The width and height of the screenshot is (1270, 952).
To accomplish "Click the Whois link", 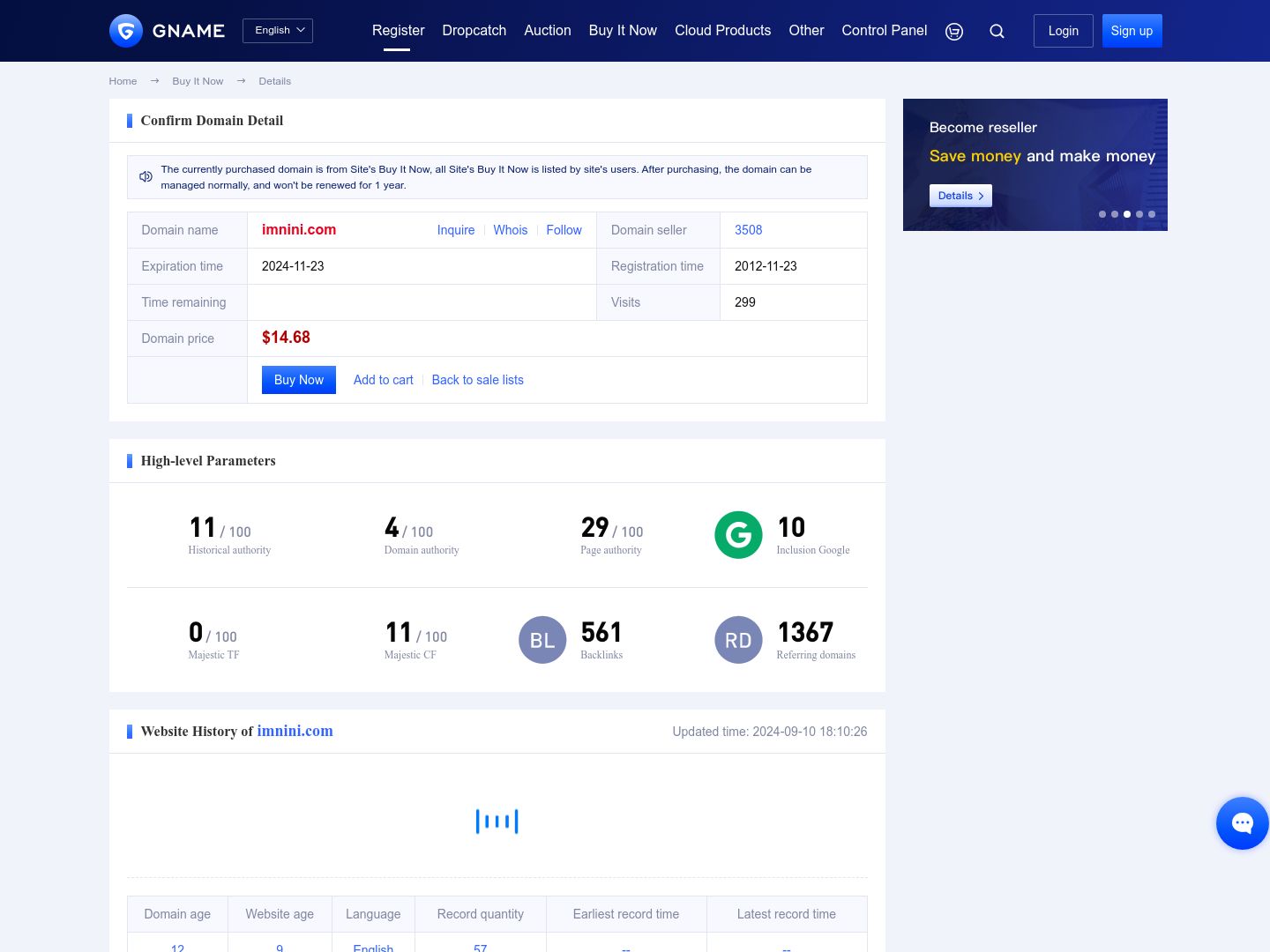I will (511, 230).
